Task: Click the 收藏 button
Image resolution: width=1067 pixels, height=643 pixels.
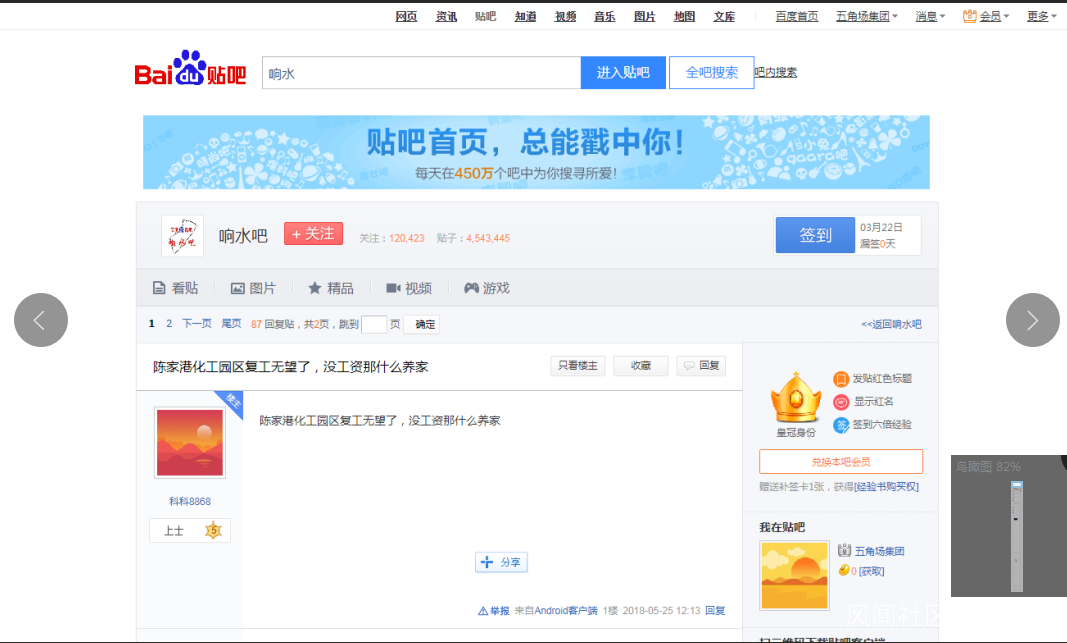Action: (640, 365)
